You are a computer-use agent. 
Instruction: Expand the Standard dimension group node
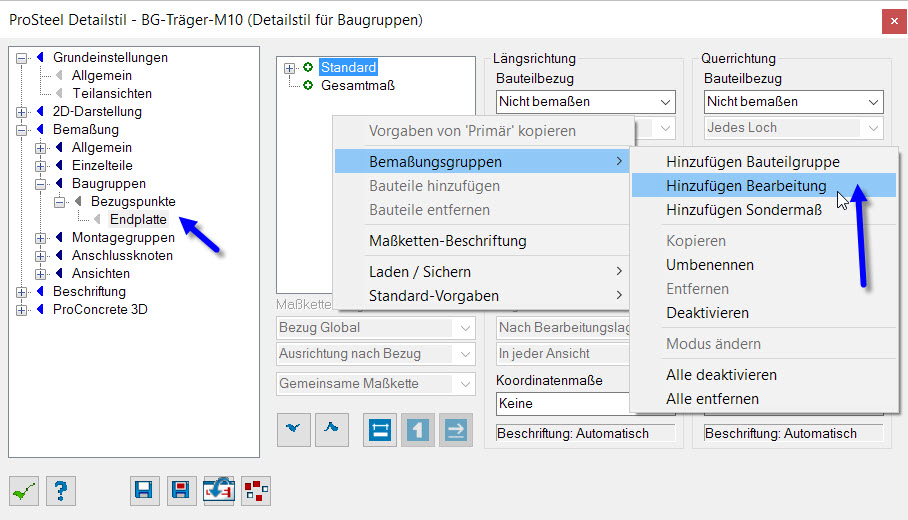pos(290,68)
